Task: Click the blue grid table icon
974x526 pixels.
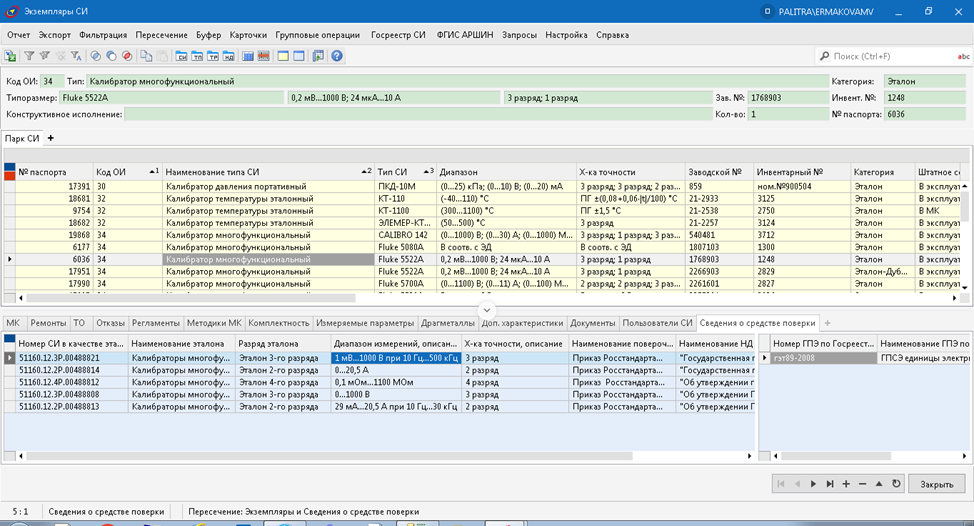Action: click(248, 56)
